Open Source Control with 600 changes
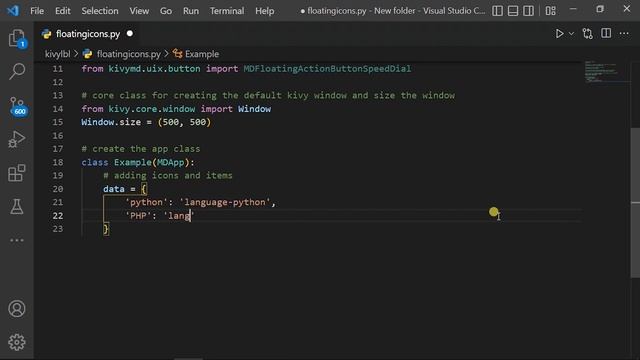The height and width of the screenshot is (360, 640). pyautogui.click(x=18, y=107)
